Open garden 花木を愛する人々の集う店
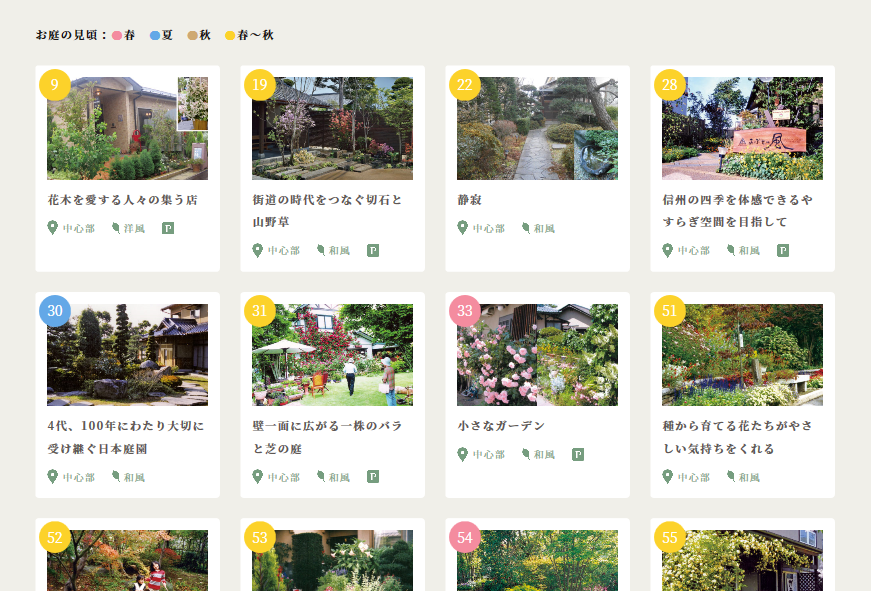Viewport: 871px width, 591px height. coord(123,200)
